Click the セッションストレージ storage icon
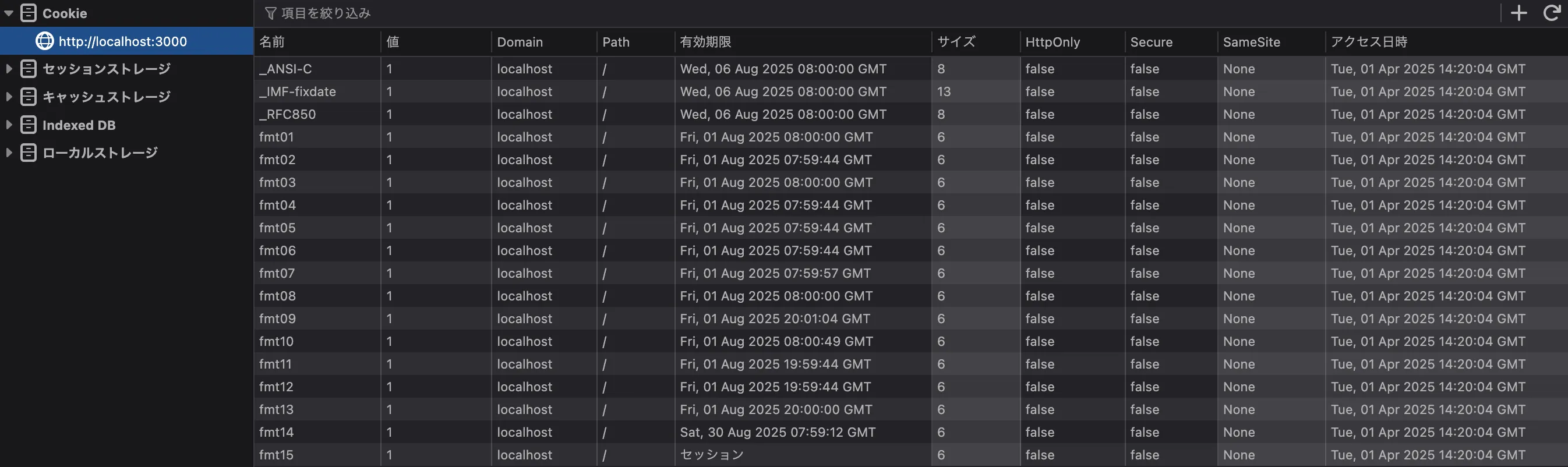Viewport: 1568px width, 467px height. pos(29,69)
